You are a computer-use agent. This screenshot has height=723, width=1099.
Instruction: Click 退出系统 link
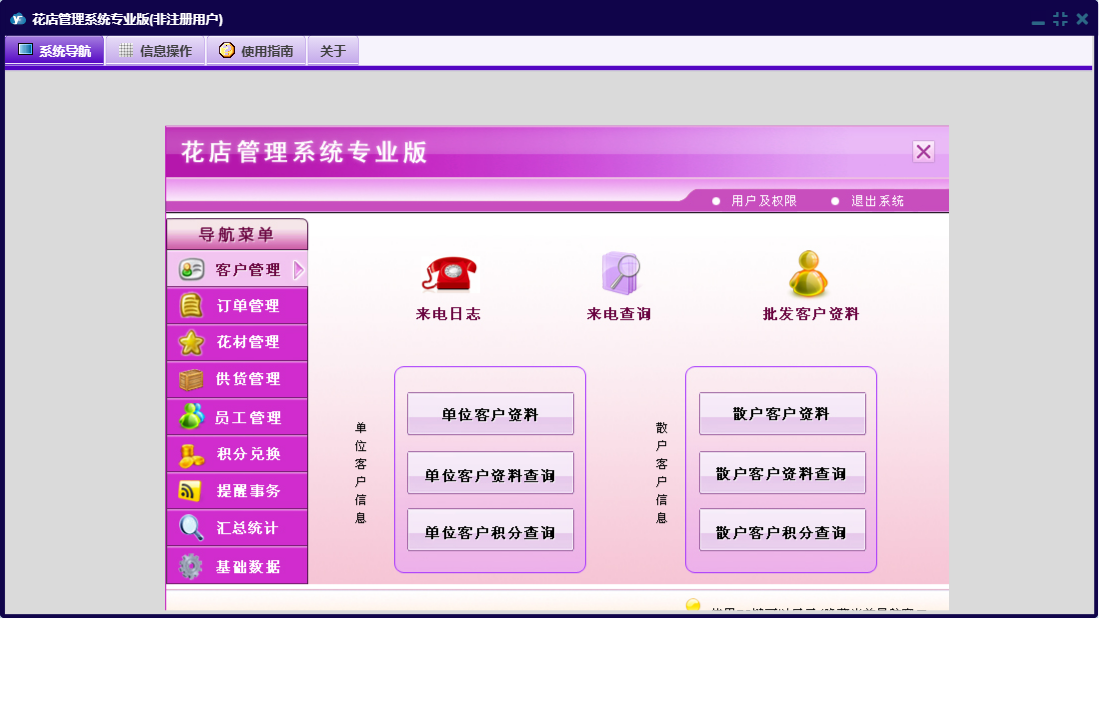877,201
